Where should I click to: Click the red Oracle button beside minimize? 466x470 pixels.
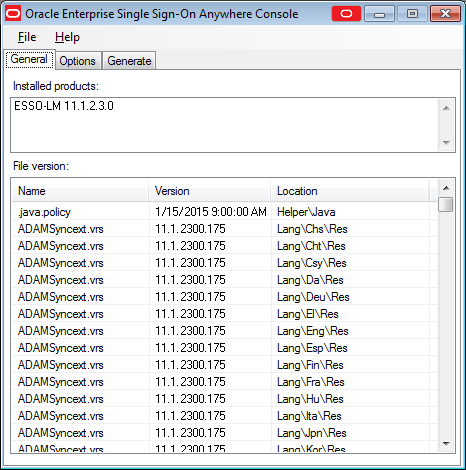point(346,14)
